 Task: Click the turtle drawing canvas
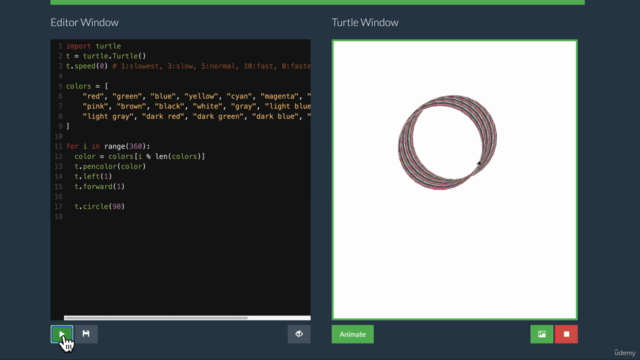coord(454,180)
